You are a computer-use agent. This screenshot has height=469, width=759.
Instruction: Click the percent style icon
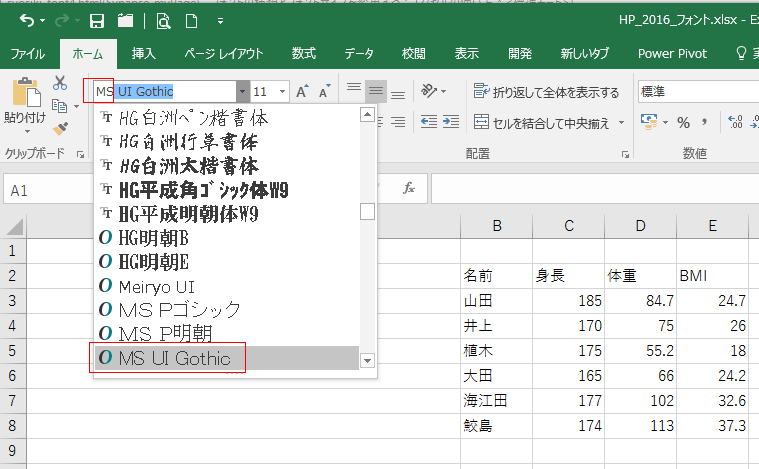[x=684, y=122]
